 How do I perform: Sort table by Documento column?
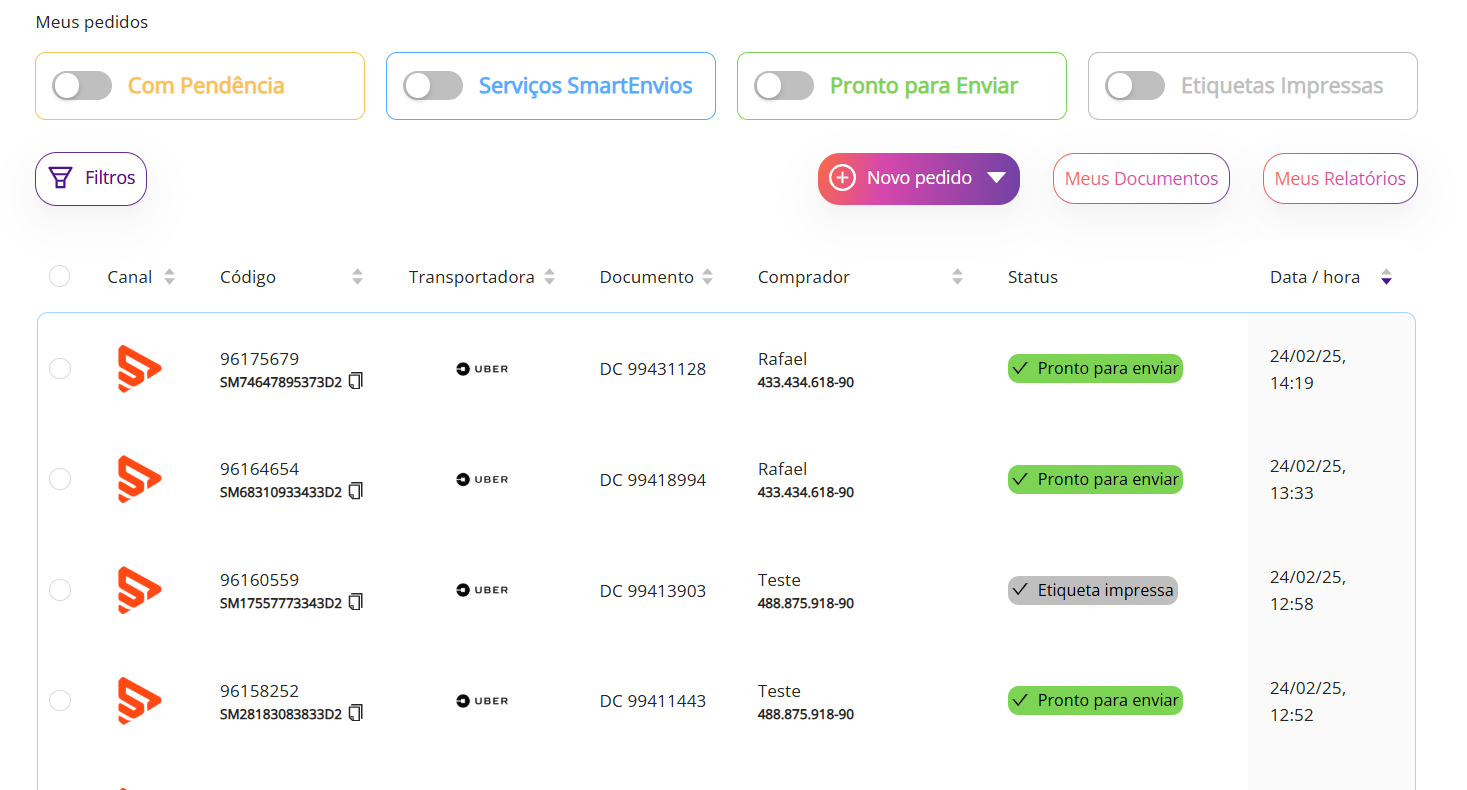point(708,277)
